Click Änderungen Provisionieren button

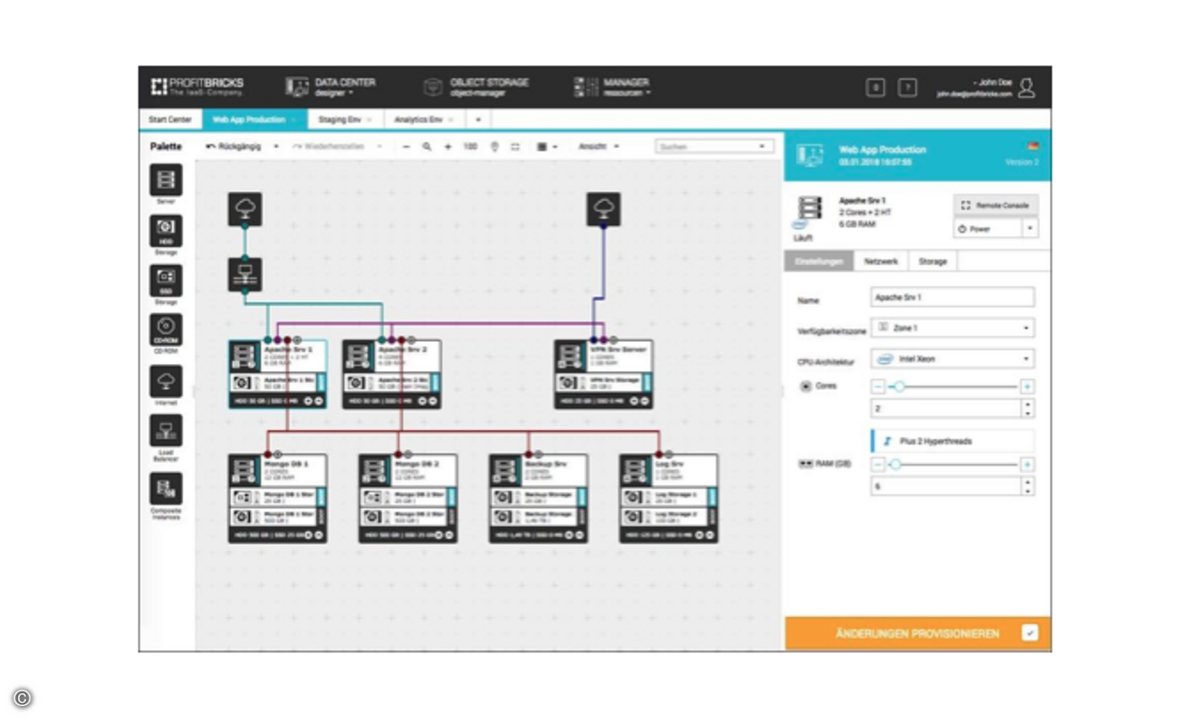pos(917,633)
